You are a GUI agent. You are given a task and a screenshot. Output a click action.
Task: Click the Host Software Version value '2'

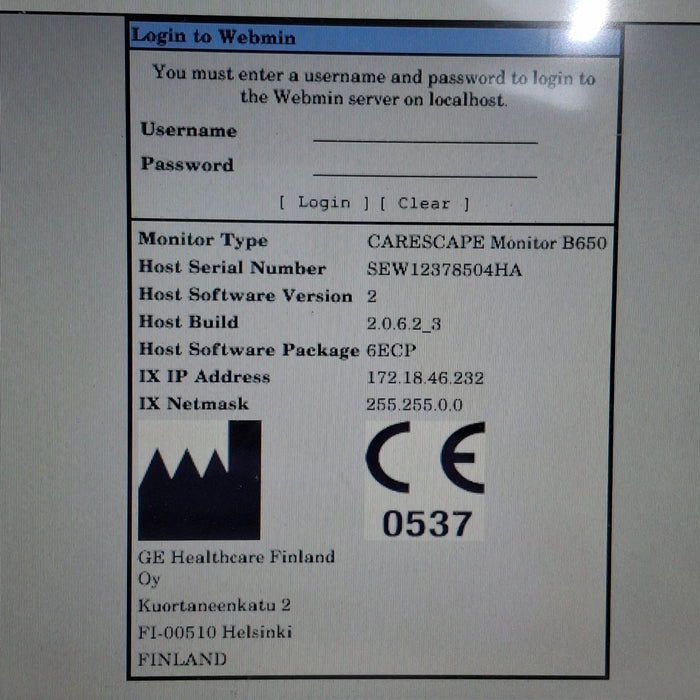tap(371, 296)
